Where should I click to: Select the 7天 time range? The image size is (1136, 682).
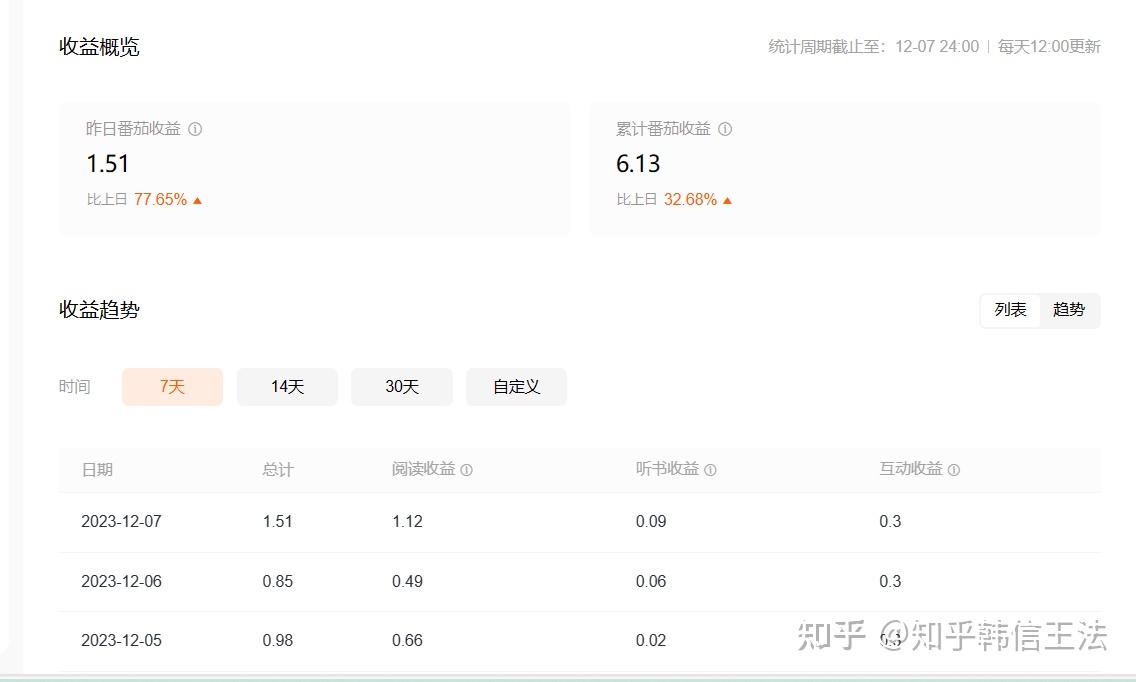click(172, 387)
